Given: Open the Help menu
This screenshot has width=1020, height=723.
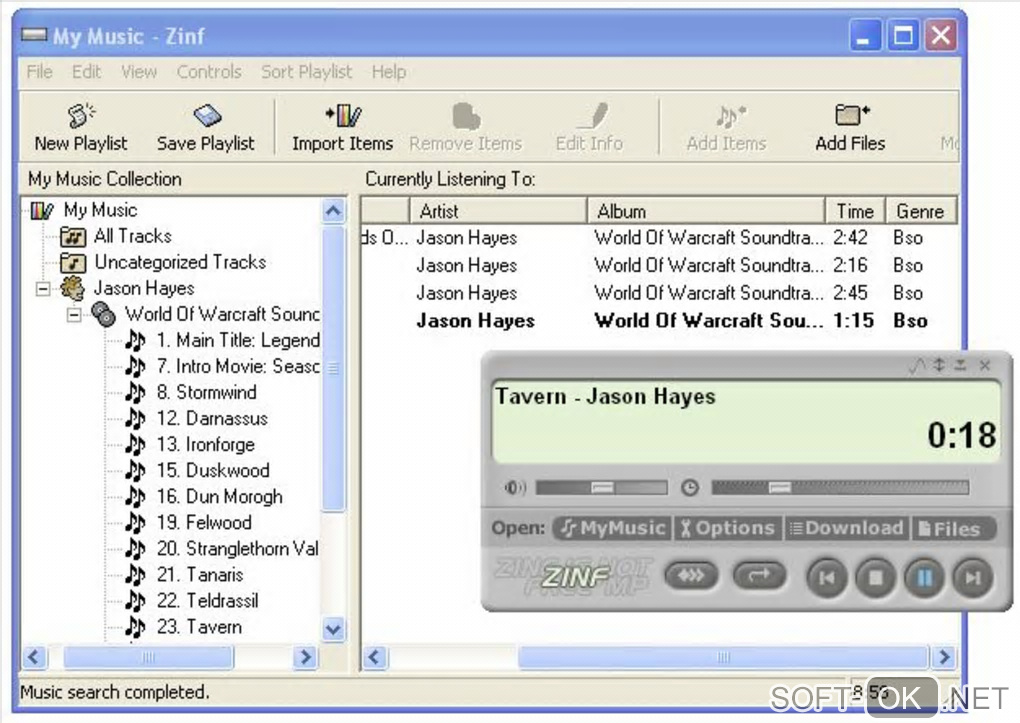Looking at the screenshot, I should (x=389, y=72).
